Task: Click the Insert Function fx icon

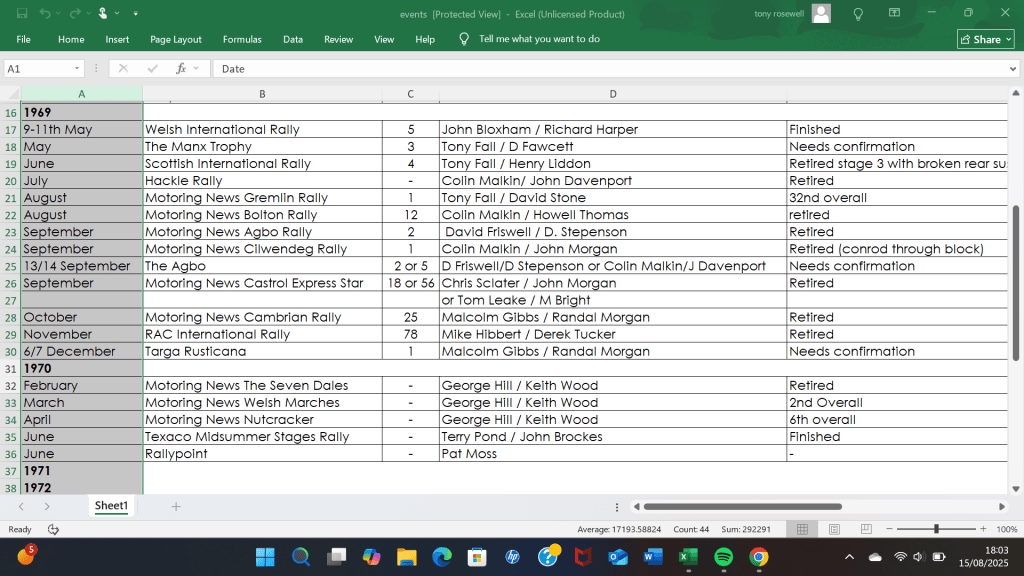Action: point(181,69)
